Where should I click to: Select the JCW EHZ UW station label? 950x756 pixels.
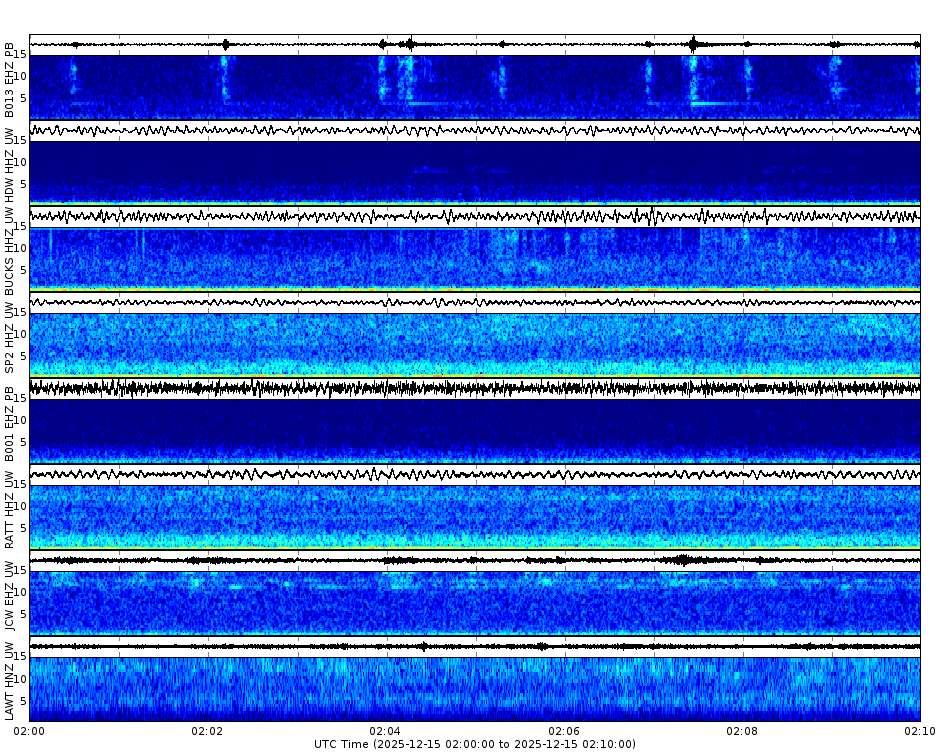click(x=9, y=600)
